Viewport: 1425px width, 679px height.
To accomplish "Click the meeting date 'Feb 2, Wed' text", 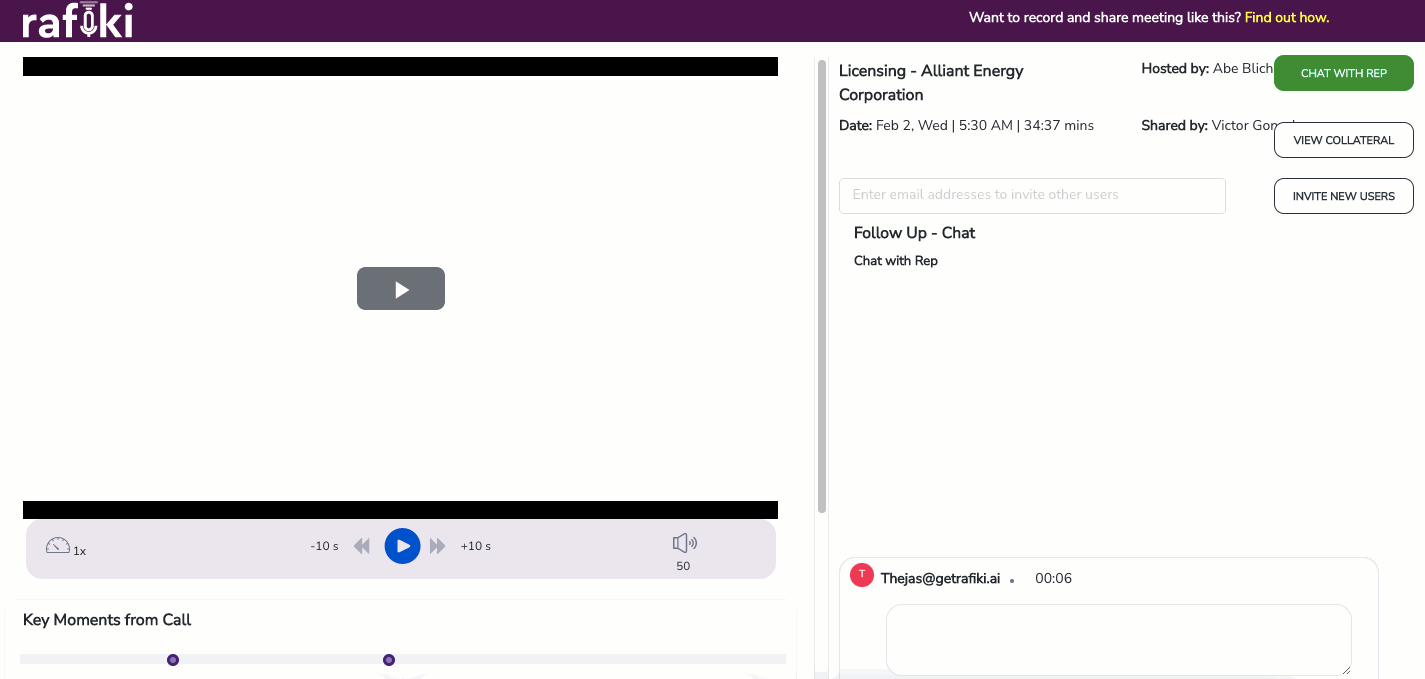I will 912,126.
